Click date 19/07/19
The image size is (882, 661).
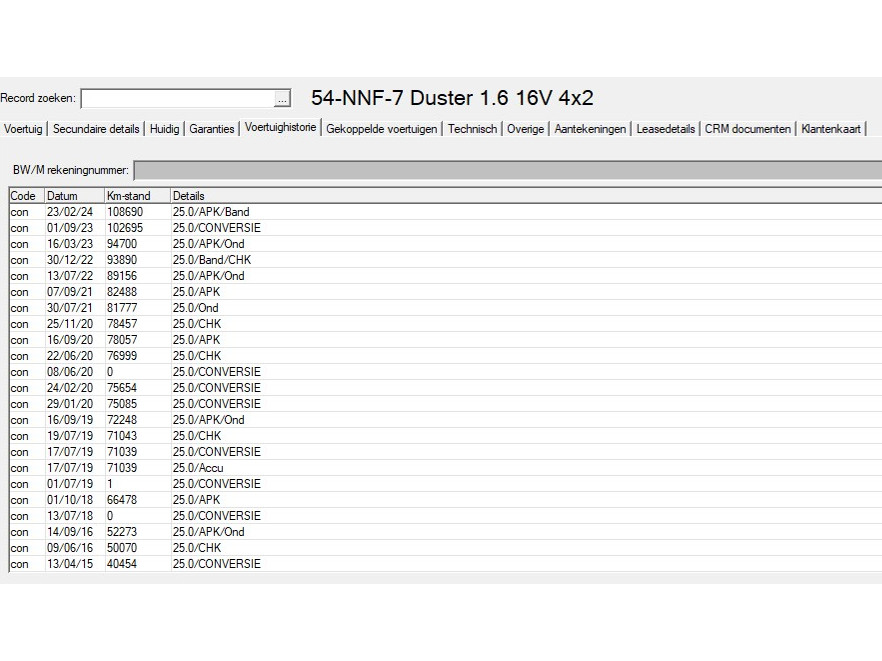(70, 436)
